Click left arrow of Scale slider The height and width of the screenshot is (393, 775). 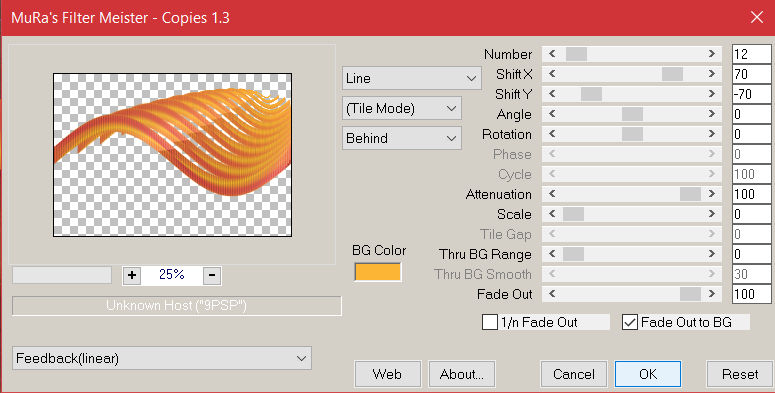tap(552, 214)
